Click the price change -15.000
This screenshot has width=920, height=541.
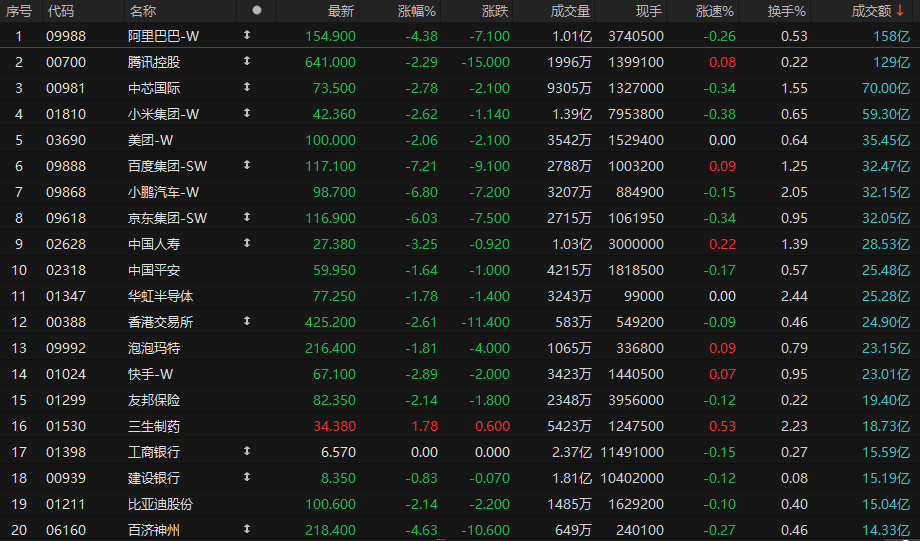click(x=485, y=62)
